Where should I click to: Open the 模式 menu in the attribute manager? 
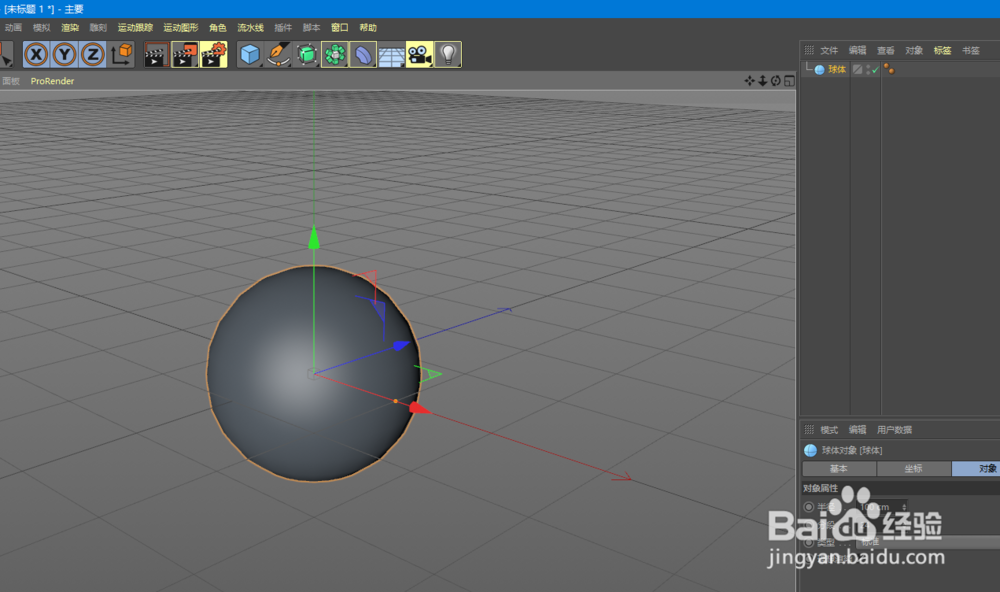[x=829, y=430]
